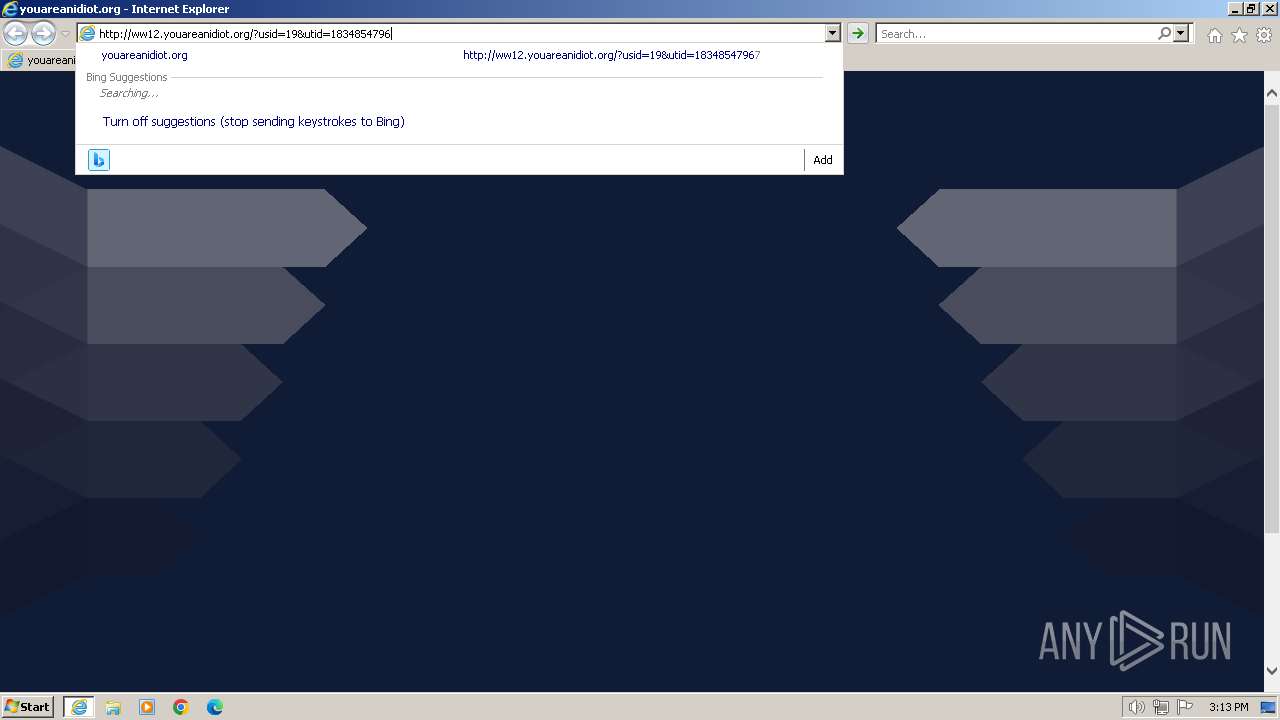Expand the address bar autocomplete dropdown arrow
Screen dimensions: 1280x720
coord(832,33)
